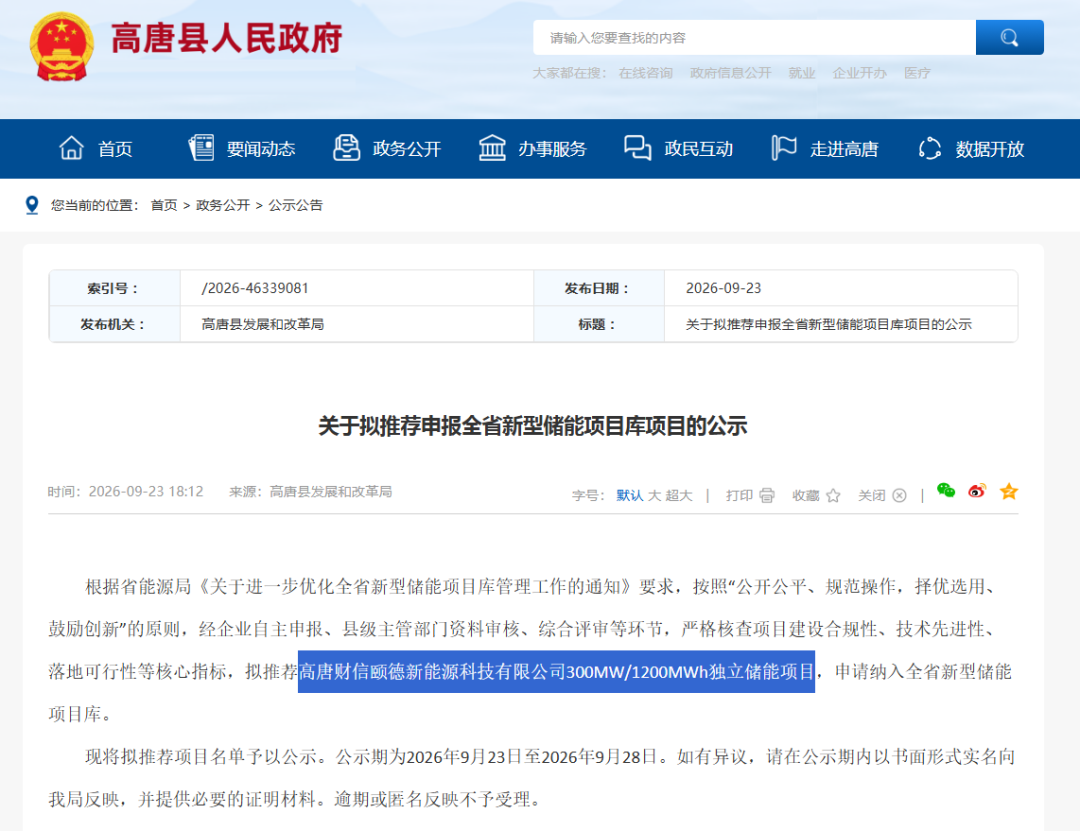This screenshot has height=831, width=1080.
Task: Click into the search input field
Action: pyautogui.click(x=754, y=37)
